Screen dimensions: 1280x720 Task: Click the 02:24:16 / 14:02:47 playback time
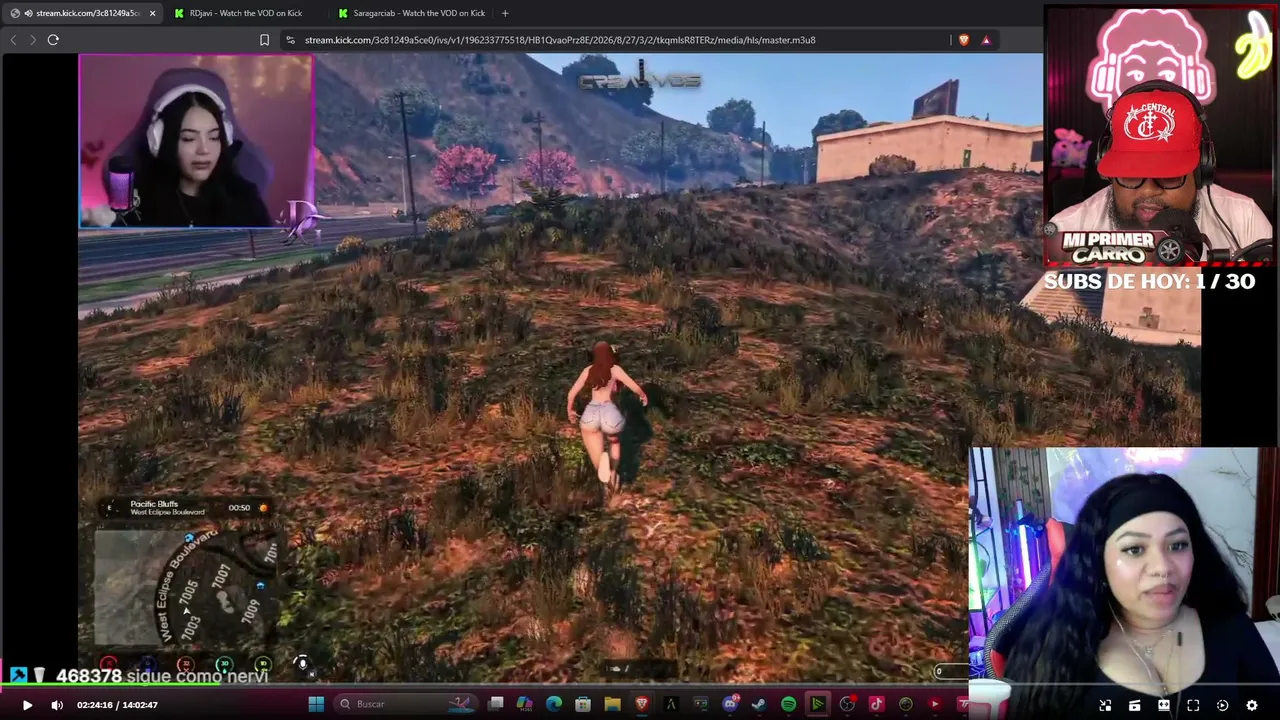click(x=118, y=705)
